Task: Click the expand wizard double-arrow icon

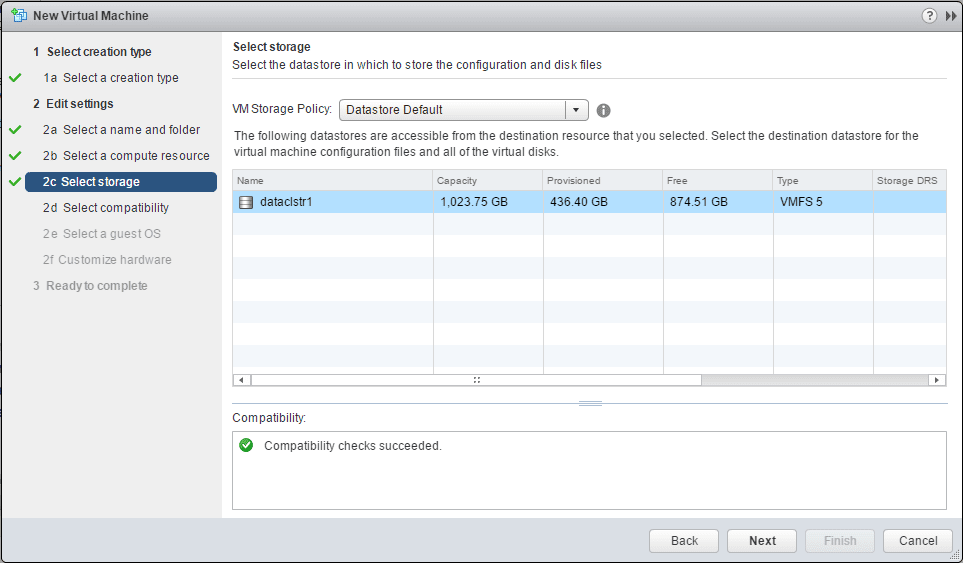Action: point(950,15)
